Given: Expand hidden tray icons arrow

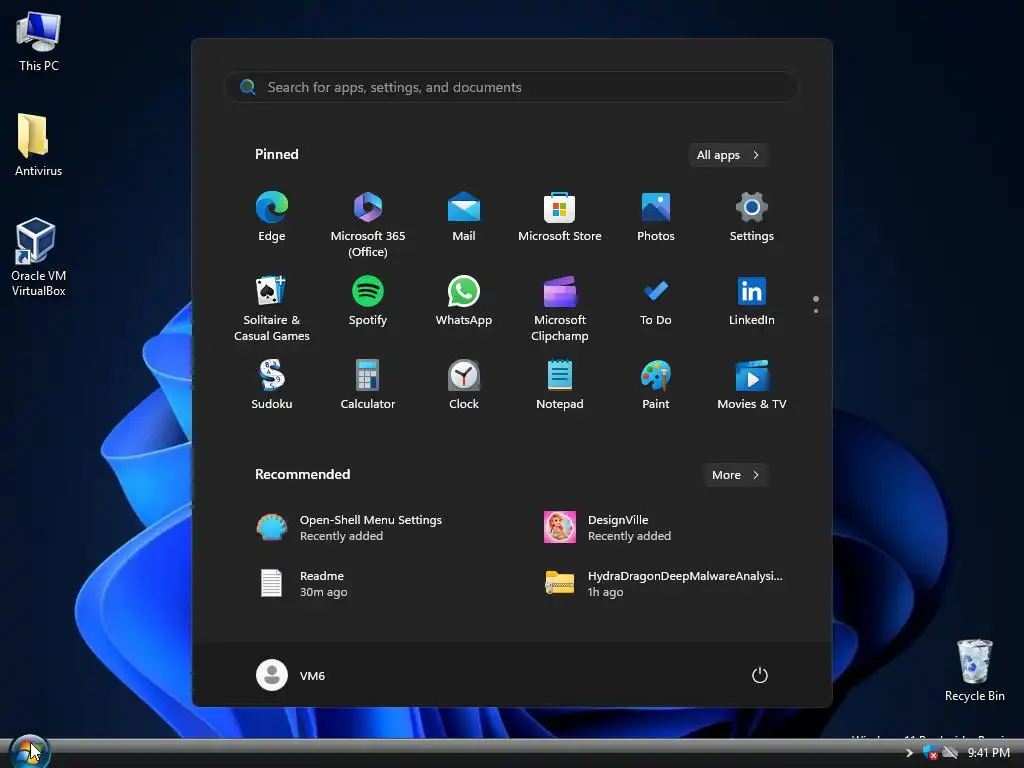Looking at the screenshot, I should pos(909,753).
